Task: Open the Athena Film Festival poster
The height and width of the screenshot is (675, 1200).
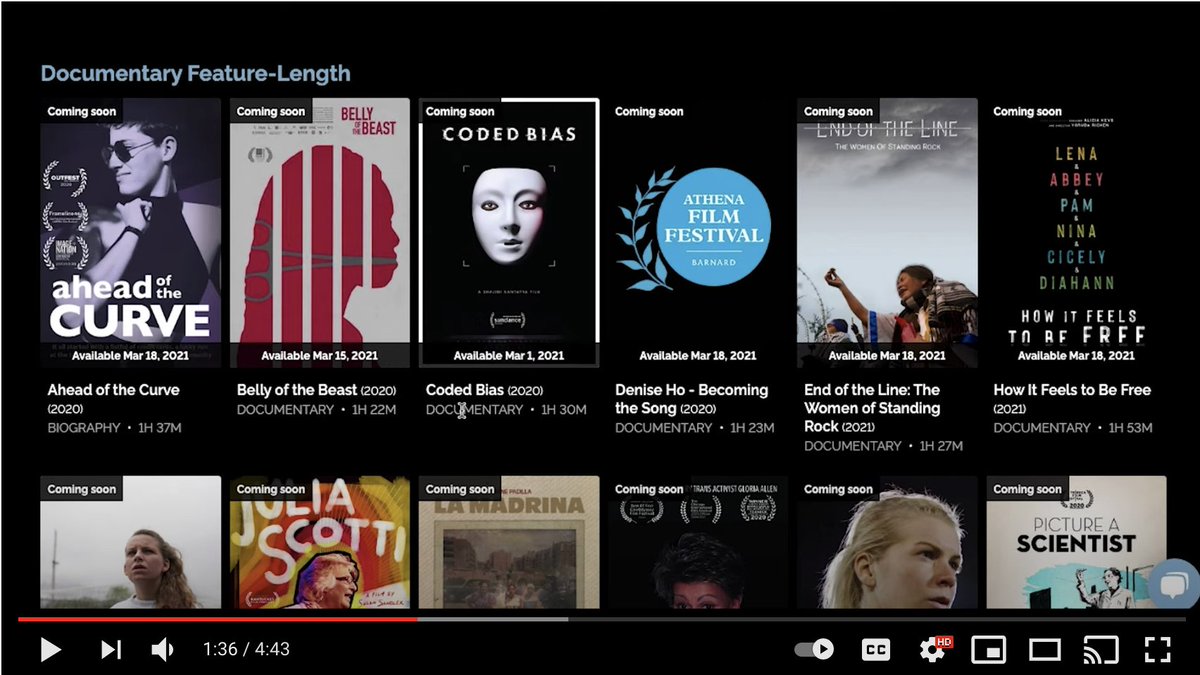Action: [x=698, y=232]
